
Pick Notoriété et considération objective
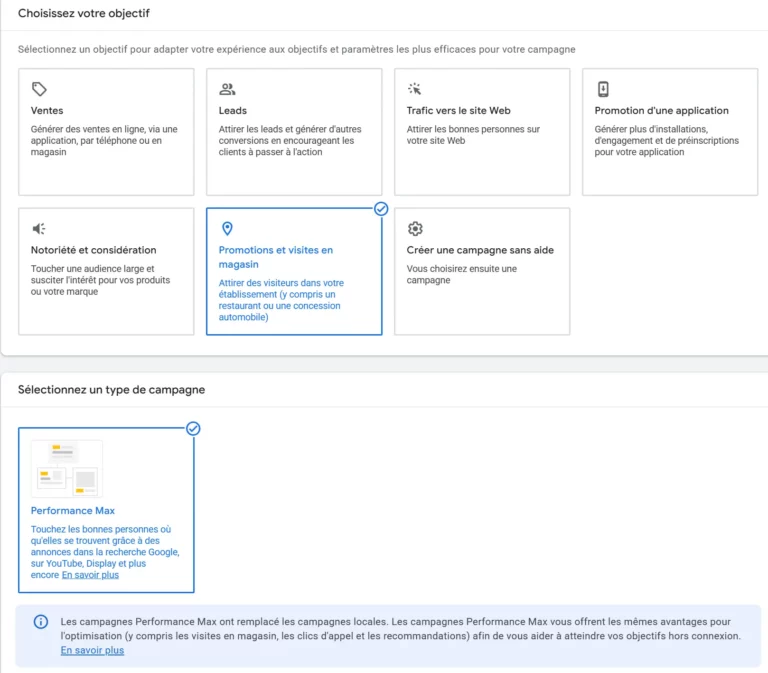(94, 250)
